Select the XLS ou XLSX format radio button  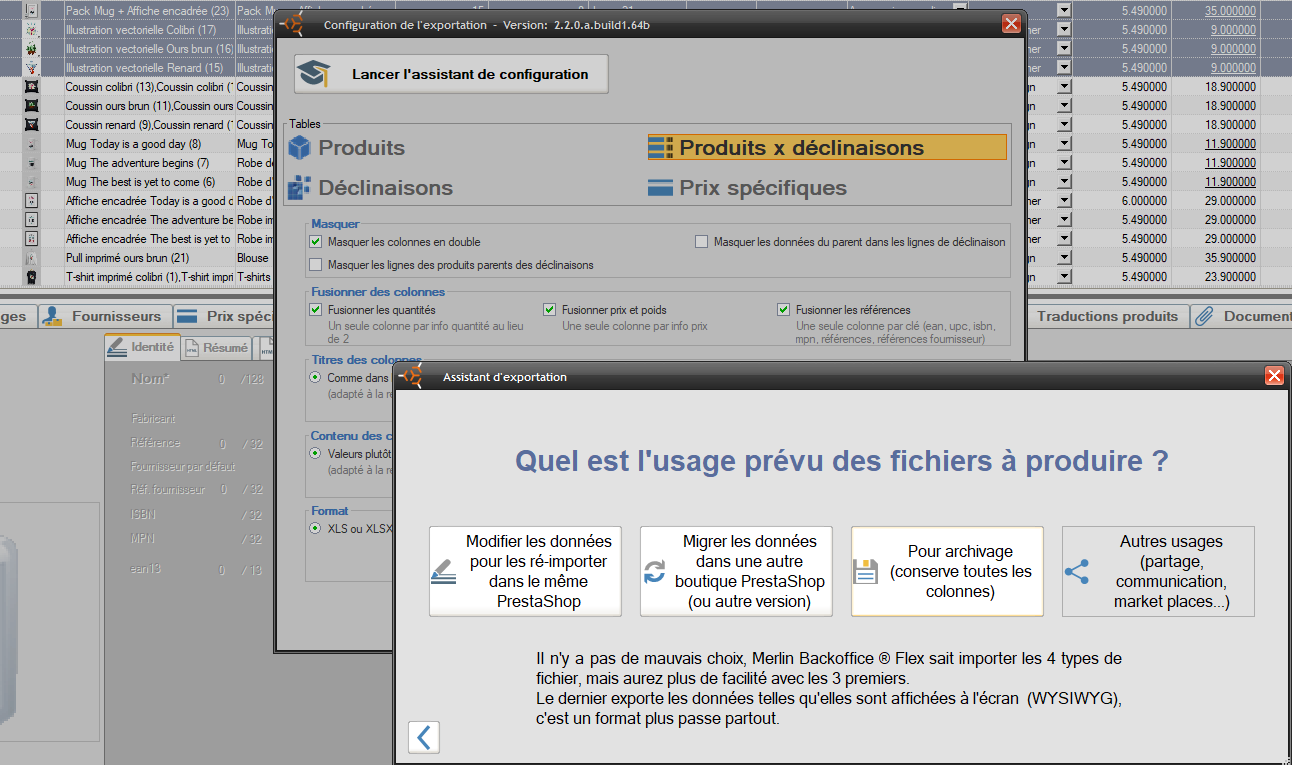(316, 528)
